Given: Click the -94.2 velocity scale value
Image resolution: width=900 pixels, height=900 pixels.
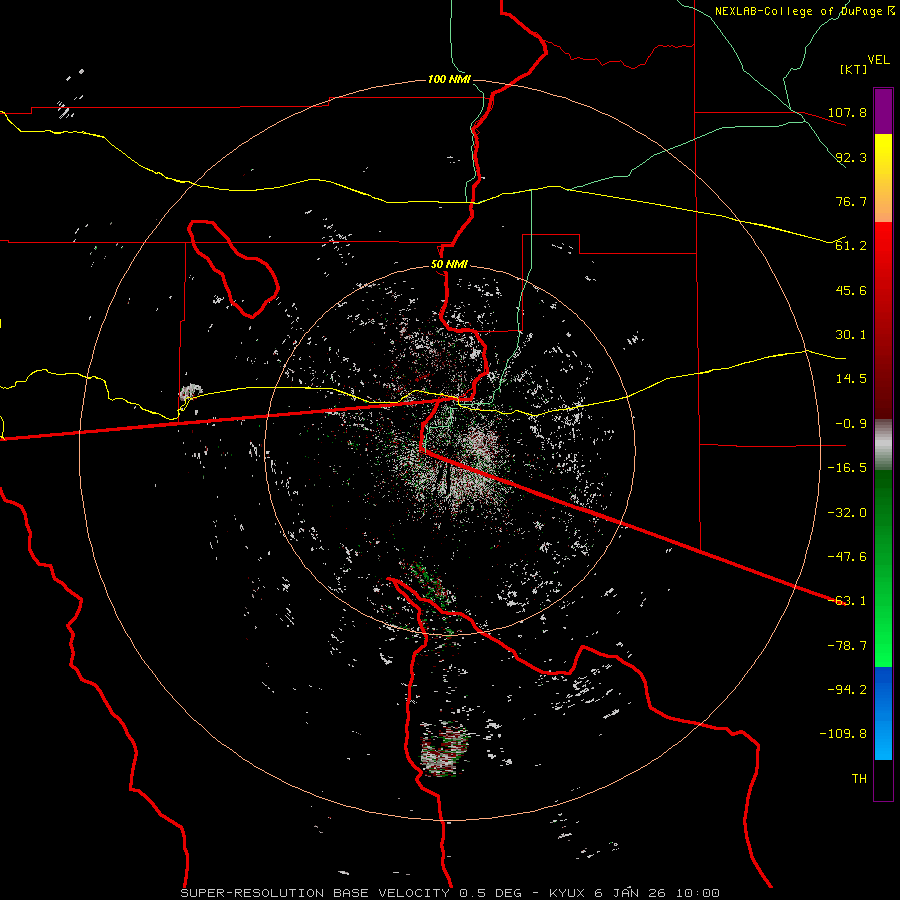Looking at the screenshot, I should tap(847, 689).
